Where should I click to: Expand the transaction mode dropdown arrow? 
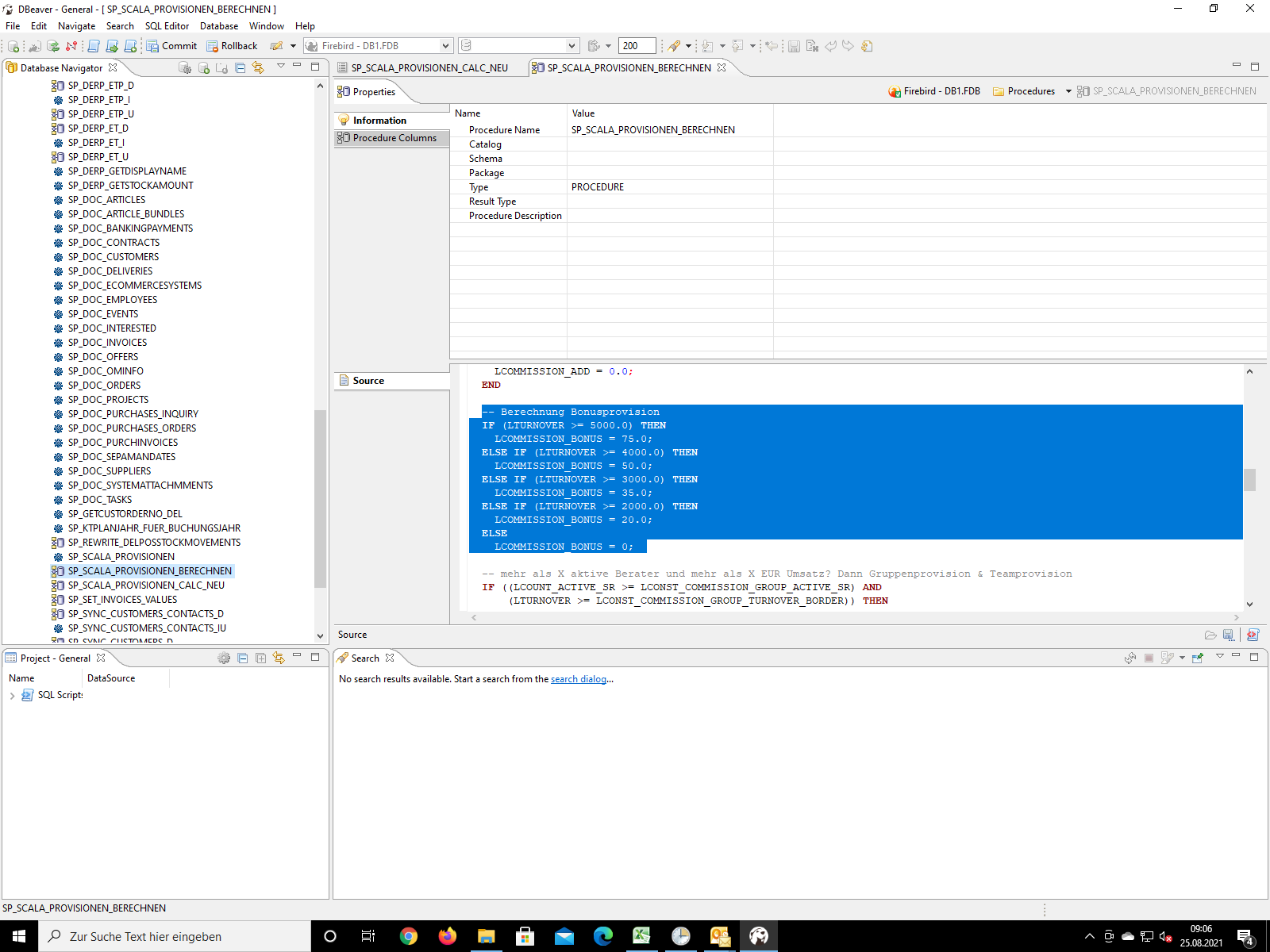coord(293,46)
